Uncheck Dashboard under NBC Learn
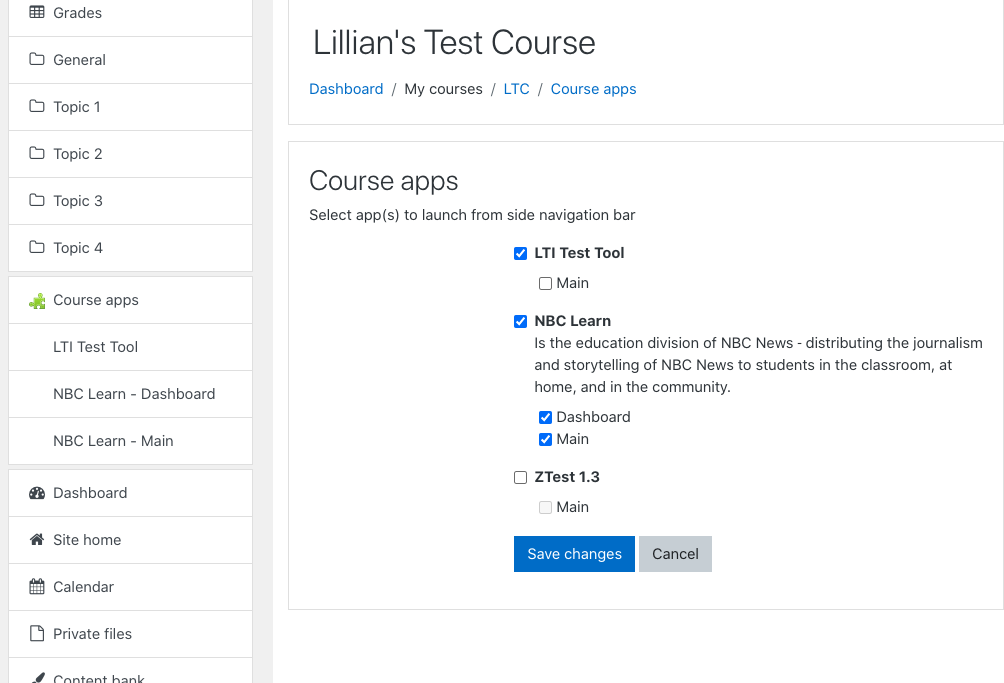 (546, 417)
